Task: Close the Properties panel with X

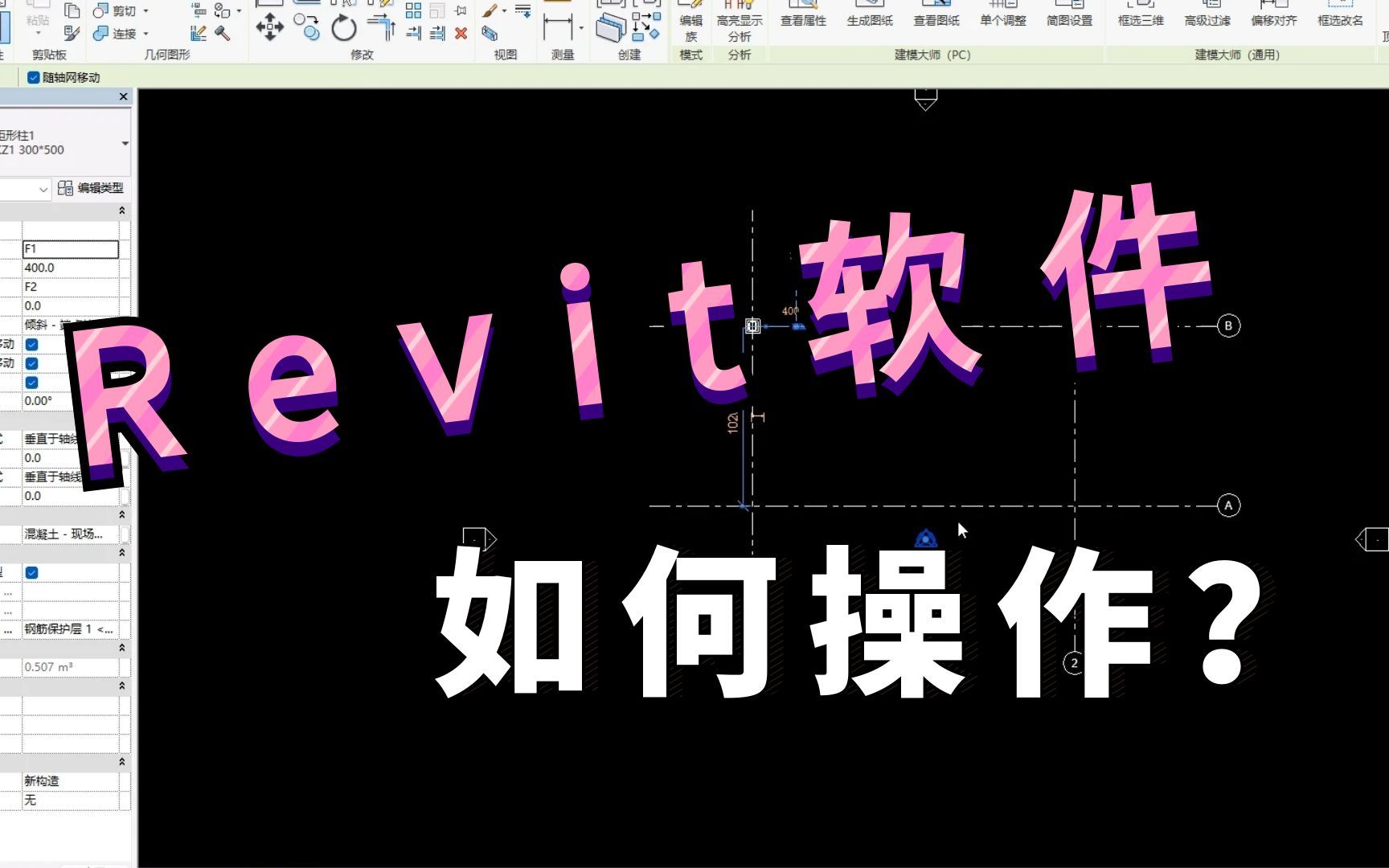Action: click(x=123, y=96)
